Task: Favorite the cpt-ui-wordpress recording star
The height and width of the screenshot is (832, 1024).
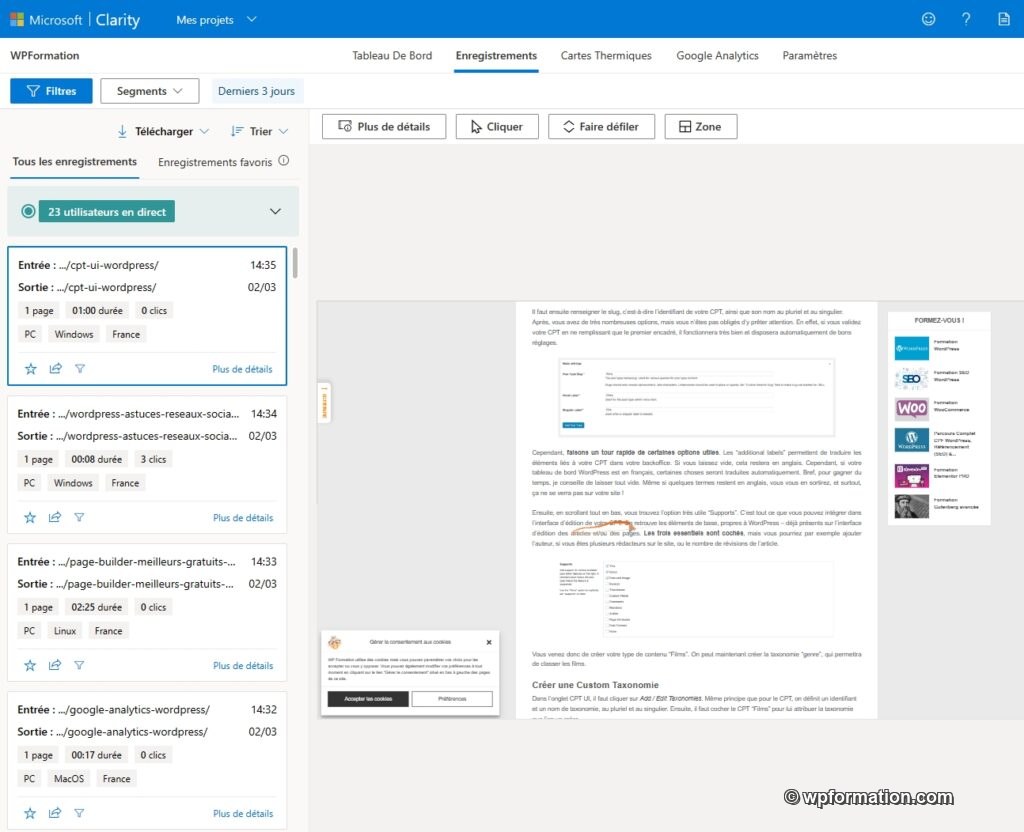Action: click(31, 368)
